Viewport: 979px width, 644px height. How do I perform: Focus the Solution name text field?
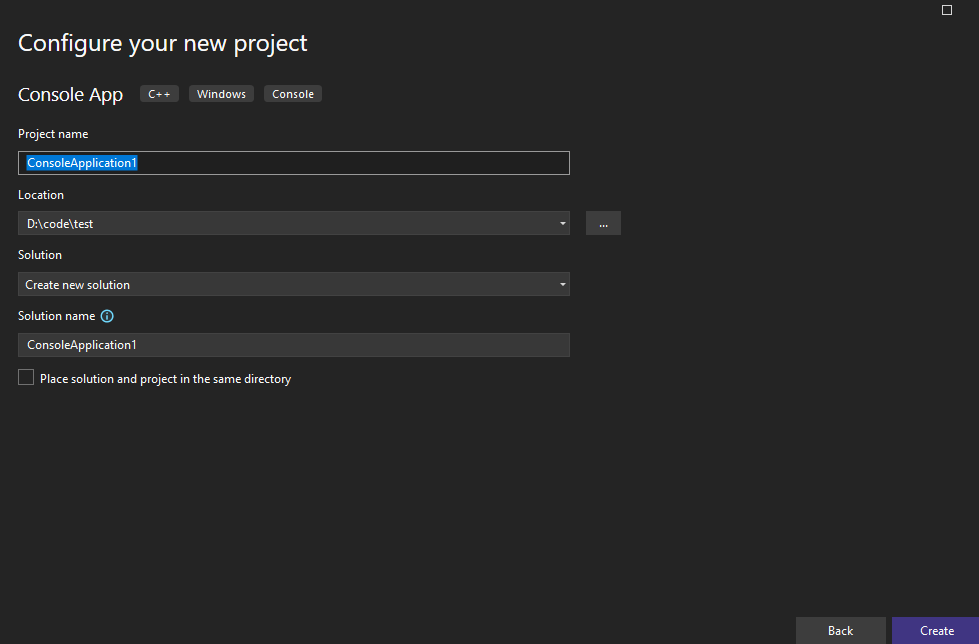[293, 345]
